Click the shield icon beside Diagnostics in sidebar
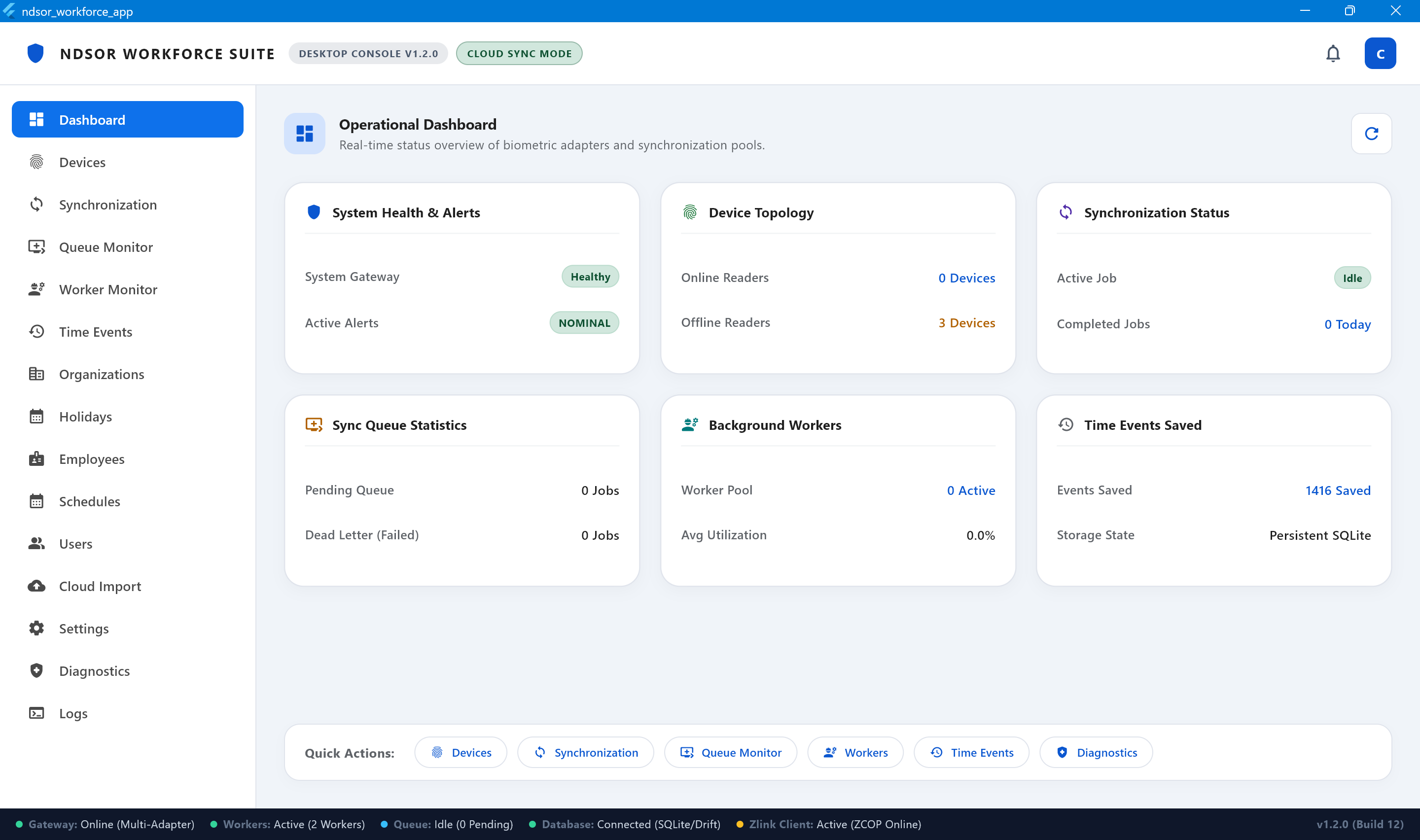1420x840 pixels. [x=37, y=671]
